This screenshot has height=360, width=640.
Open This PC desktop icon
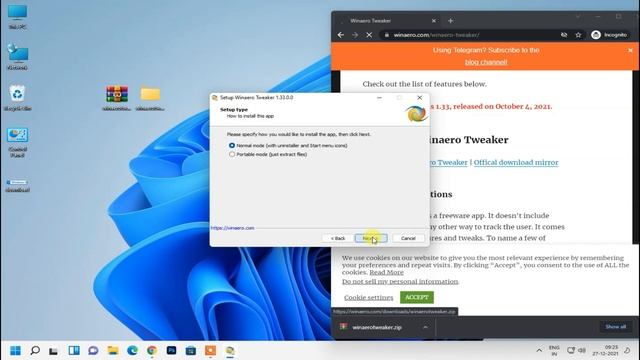17,17
